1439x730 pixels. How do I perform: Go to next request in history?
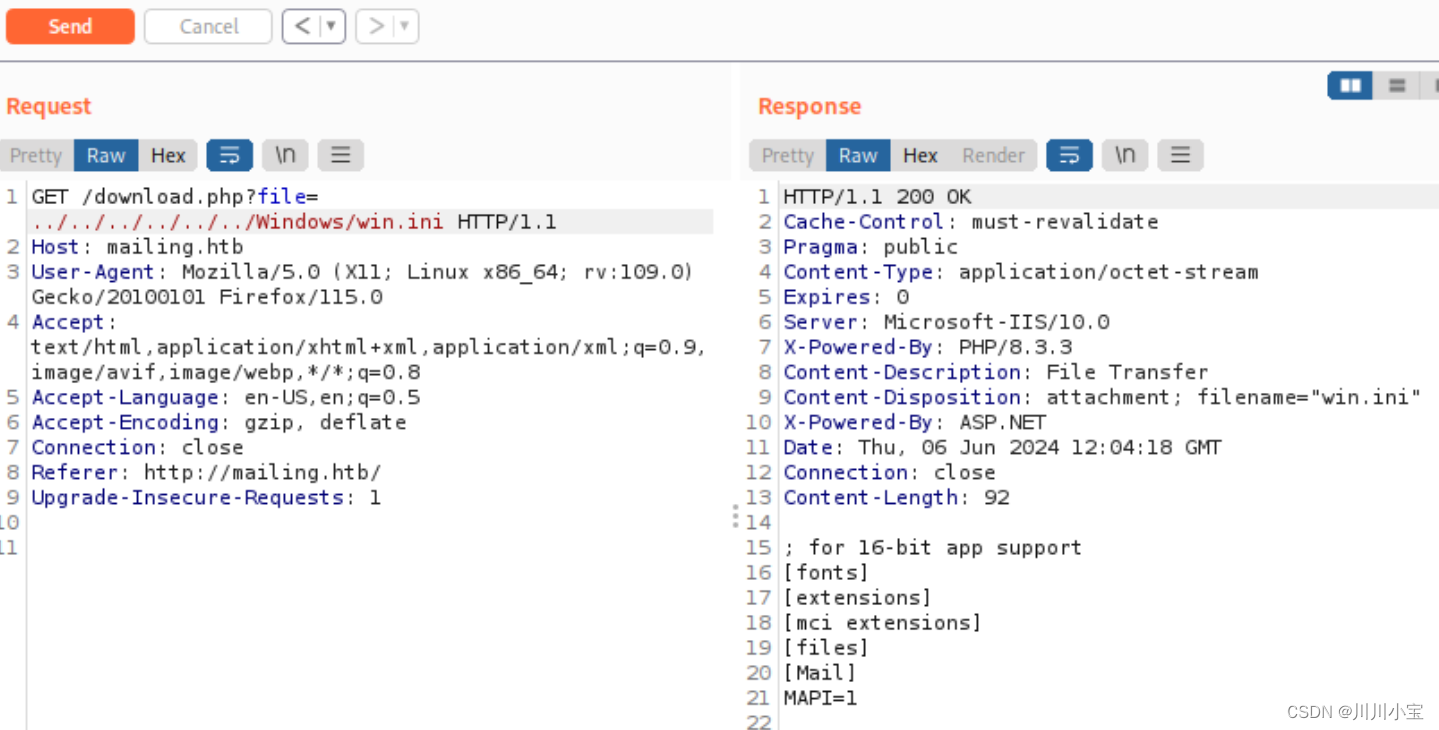point(376,27)
